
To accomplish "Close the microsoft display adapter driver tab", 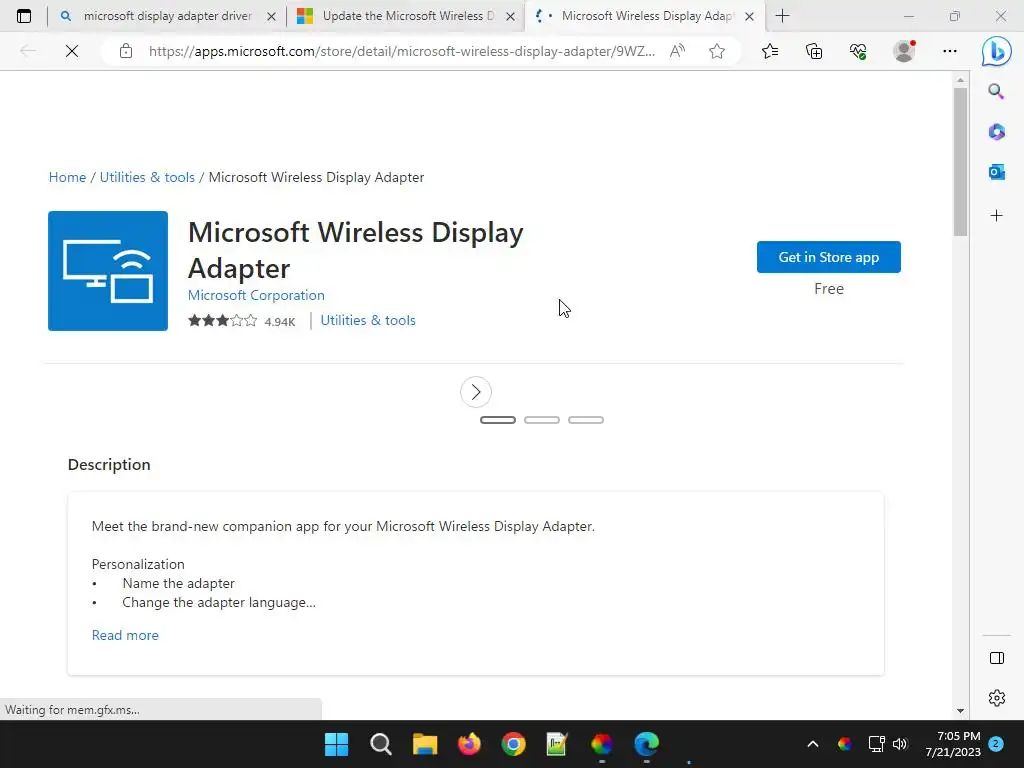I will click(271, 17).
